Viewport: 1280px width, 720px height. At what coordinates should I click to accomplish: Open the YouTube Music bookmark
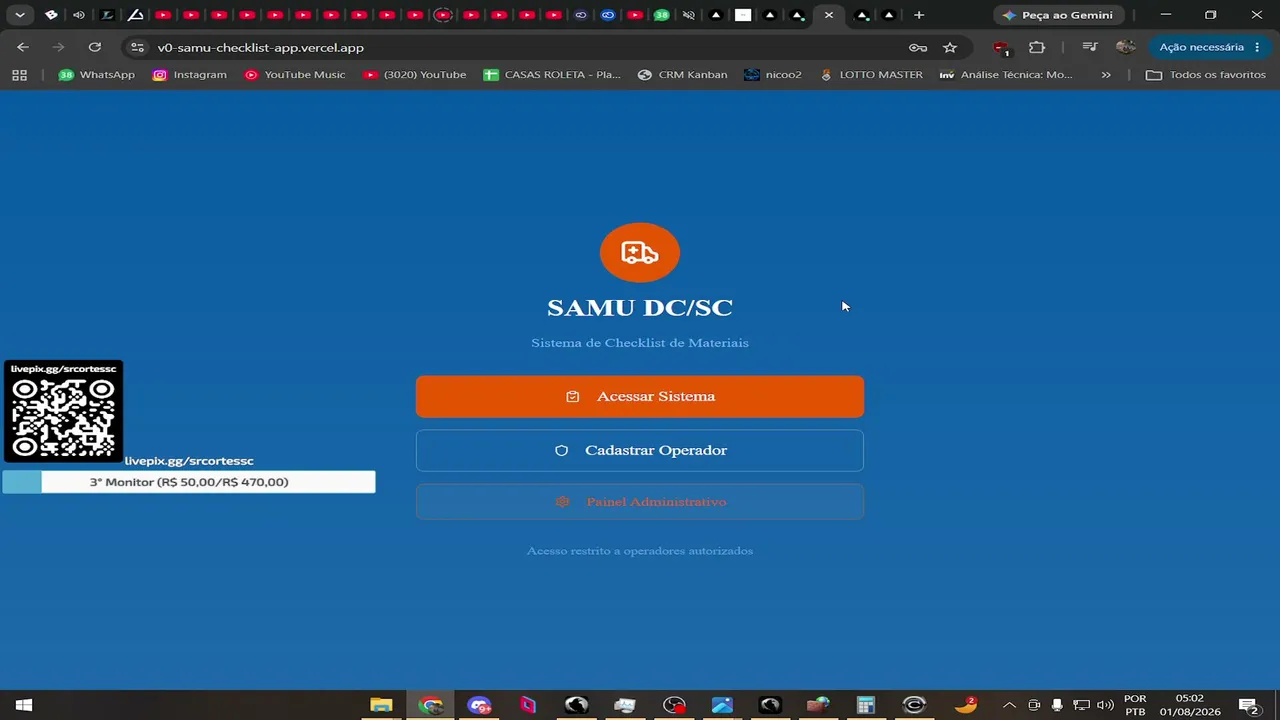pyautogui.click(x=295, y=75)
